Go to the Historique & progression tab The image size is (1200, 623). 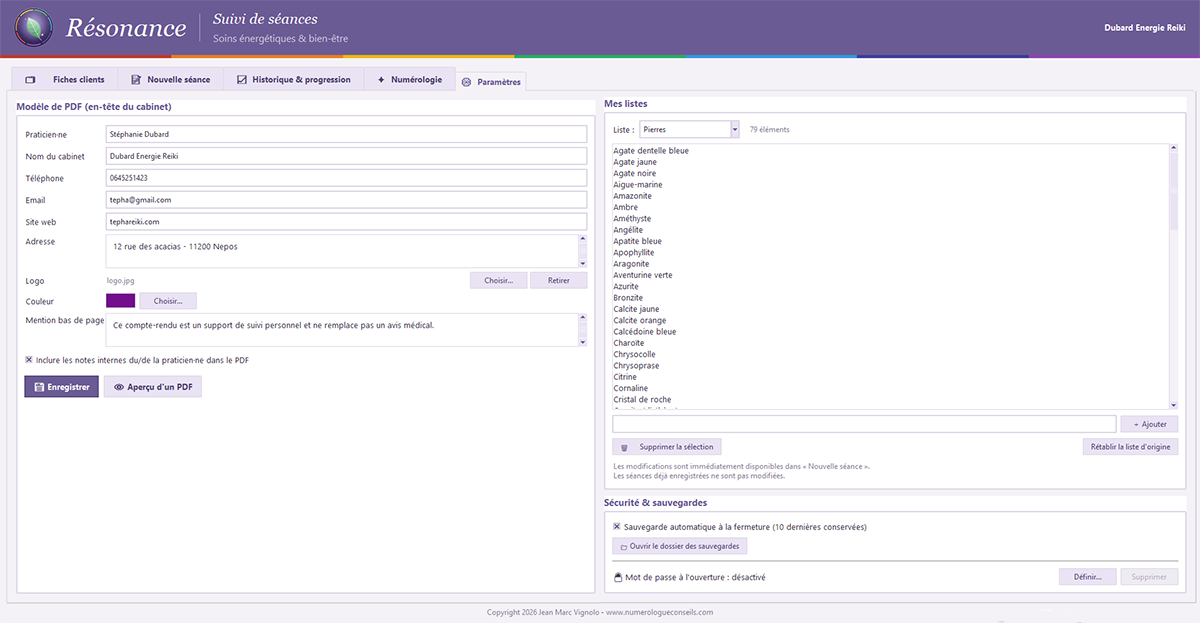(x=294, y=80)
